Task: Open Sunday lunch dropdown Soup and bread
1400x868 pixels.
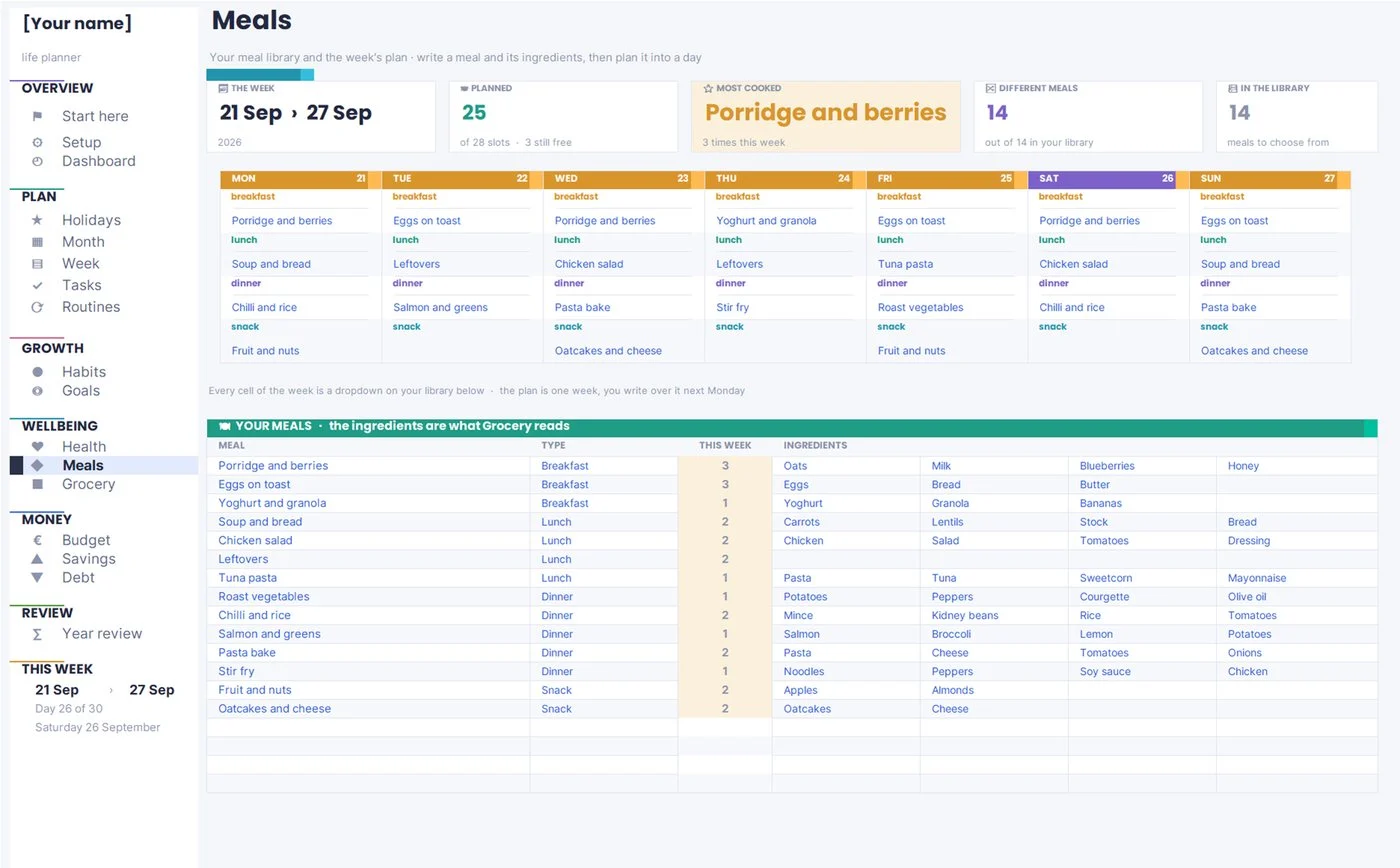Action: pos(1270,264)
